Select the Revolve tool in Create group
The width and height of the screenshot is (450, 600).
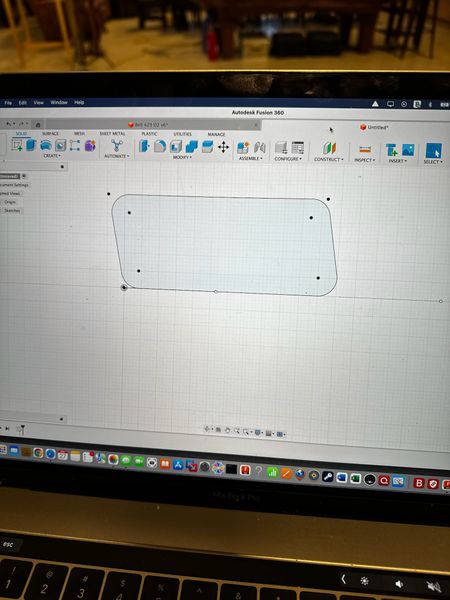pyautogui.click(x=46, y=145)
